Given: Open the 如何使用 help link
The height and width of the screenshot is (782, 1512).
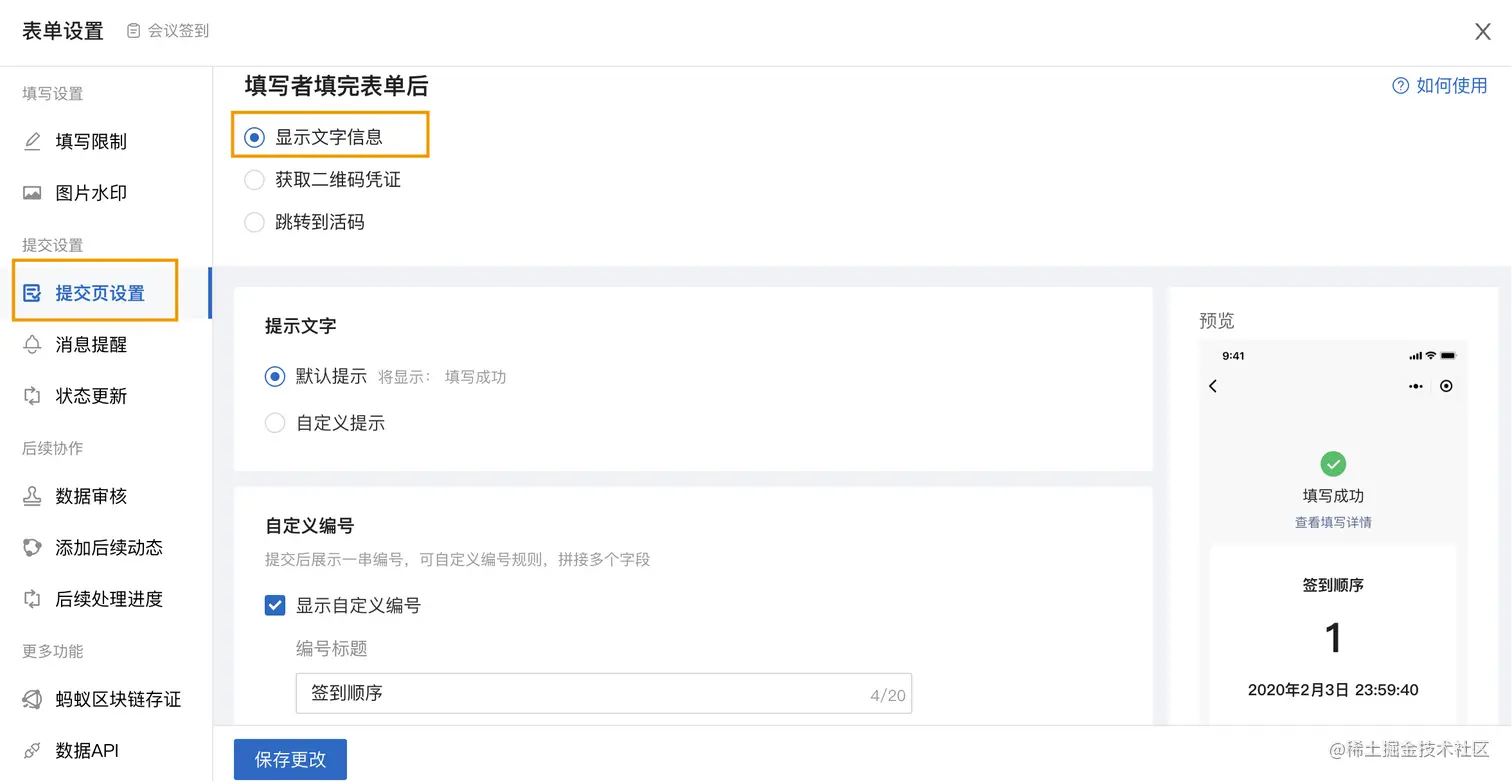Looking at the screenshot, I should coord(1452,86).
